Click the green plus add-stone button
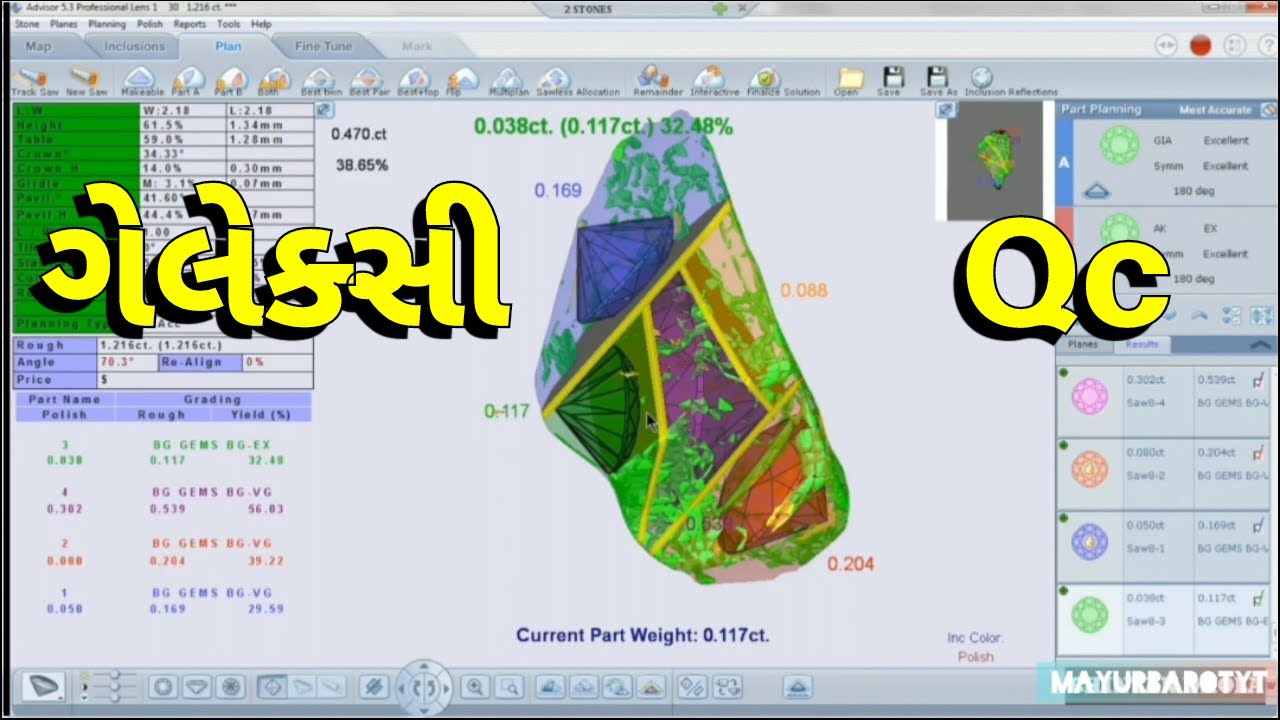 tap(719, 9)
